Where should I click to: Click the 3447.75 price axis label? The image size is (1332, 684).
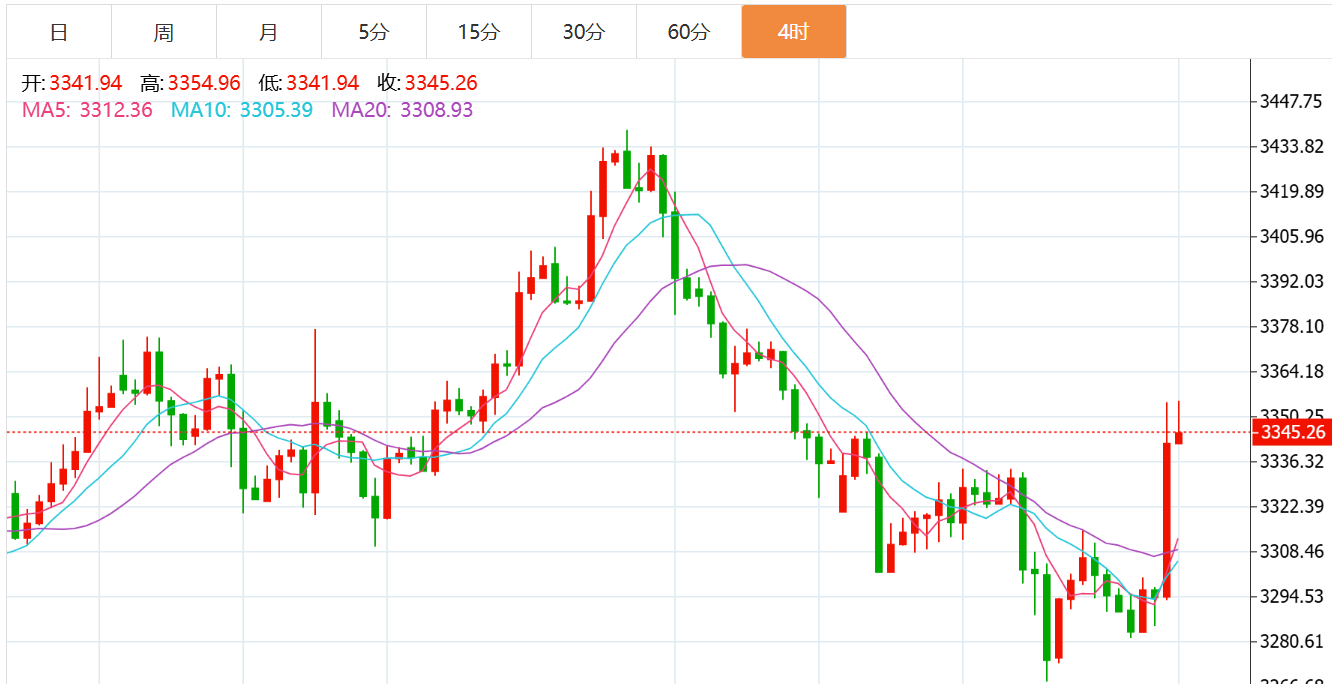[1291, 102]
